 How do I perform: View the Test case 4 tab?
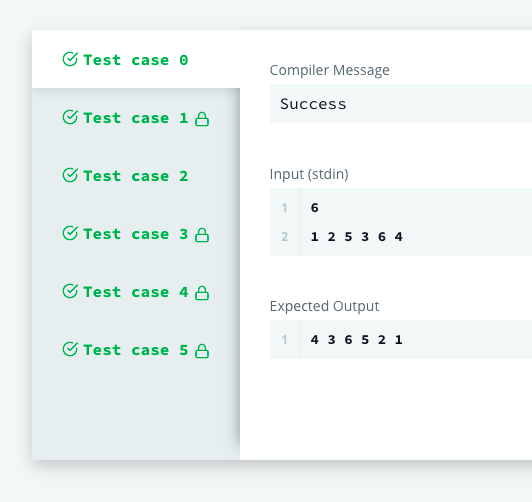click(x=136, y=292)
